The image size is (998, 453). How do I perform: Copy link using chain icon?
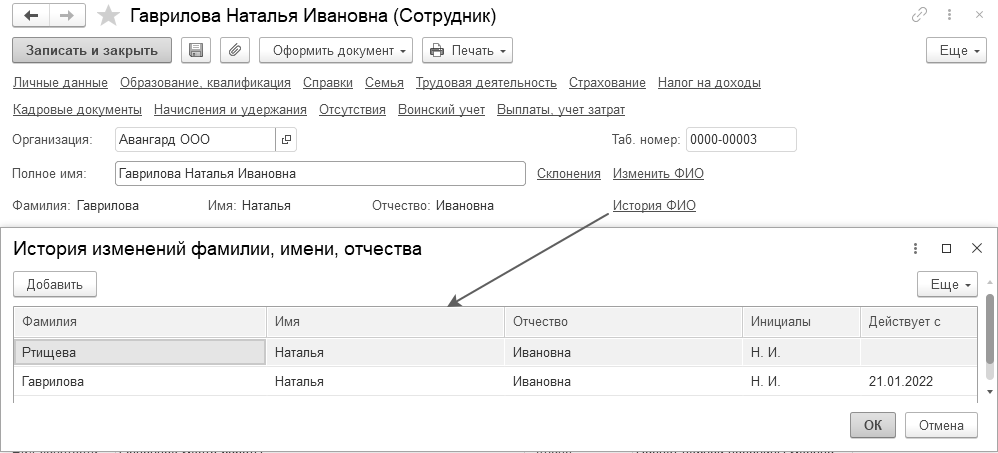[x=919, y=16]
